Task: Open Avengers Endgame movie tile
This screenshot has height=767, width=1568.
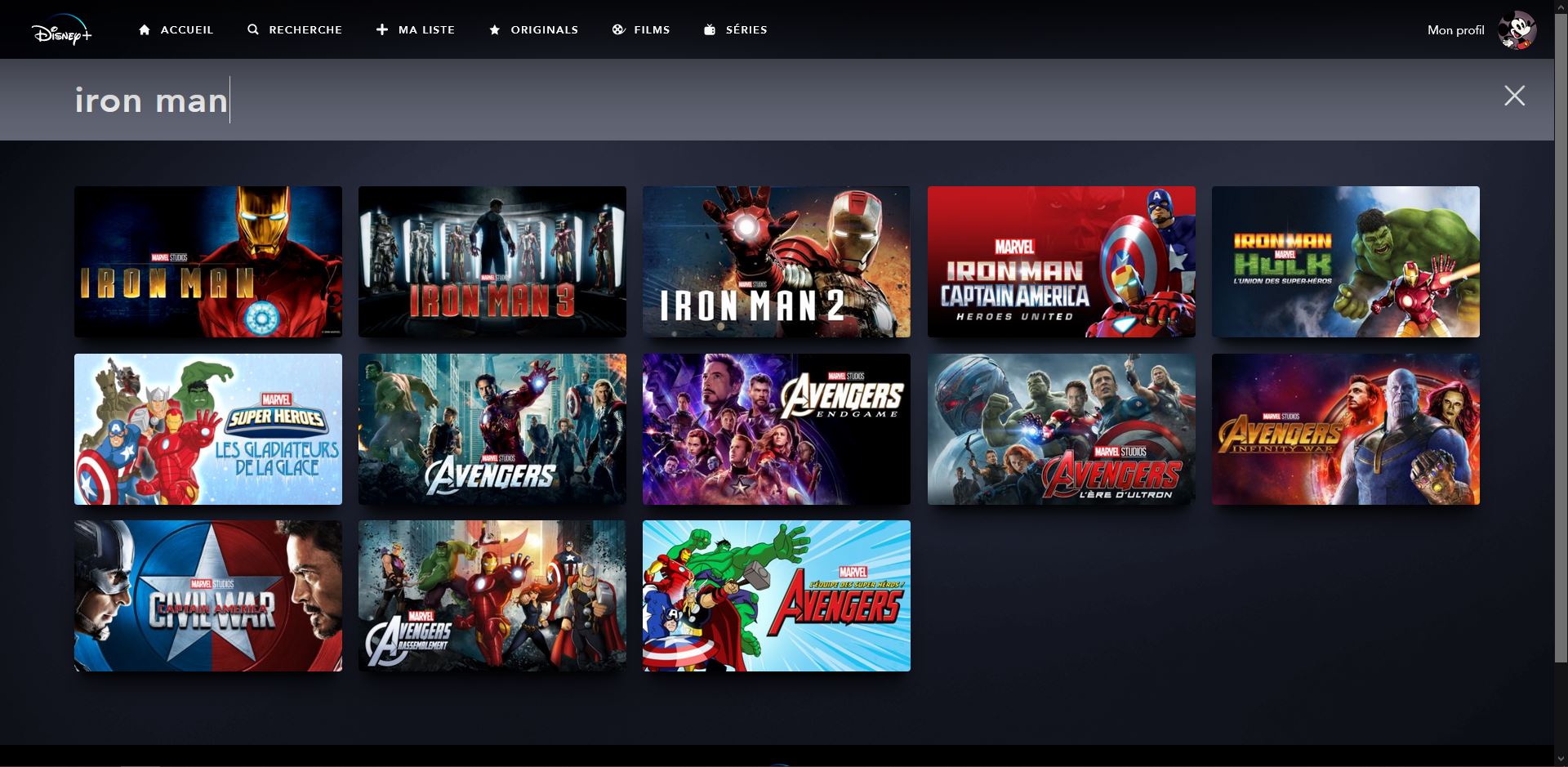Action: 776,429
